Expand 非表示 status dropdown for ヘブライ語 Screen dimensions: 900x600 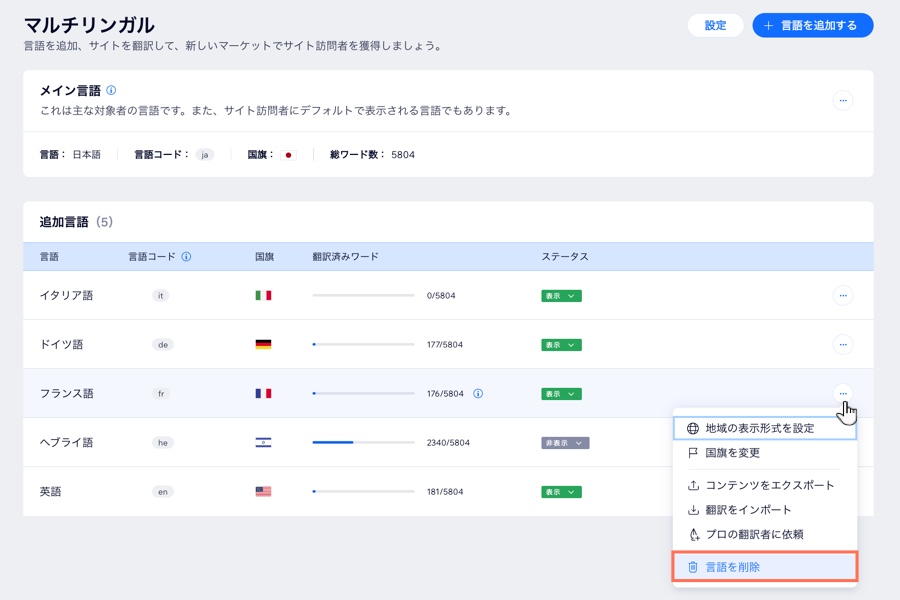[x=565, y=443]
